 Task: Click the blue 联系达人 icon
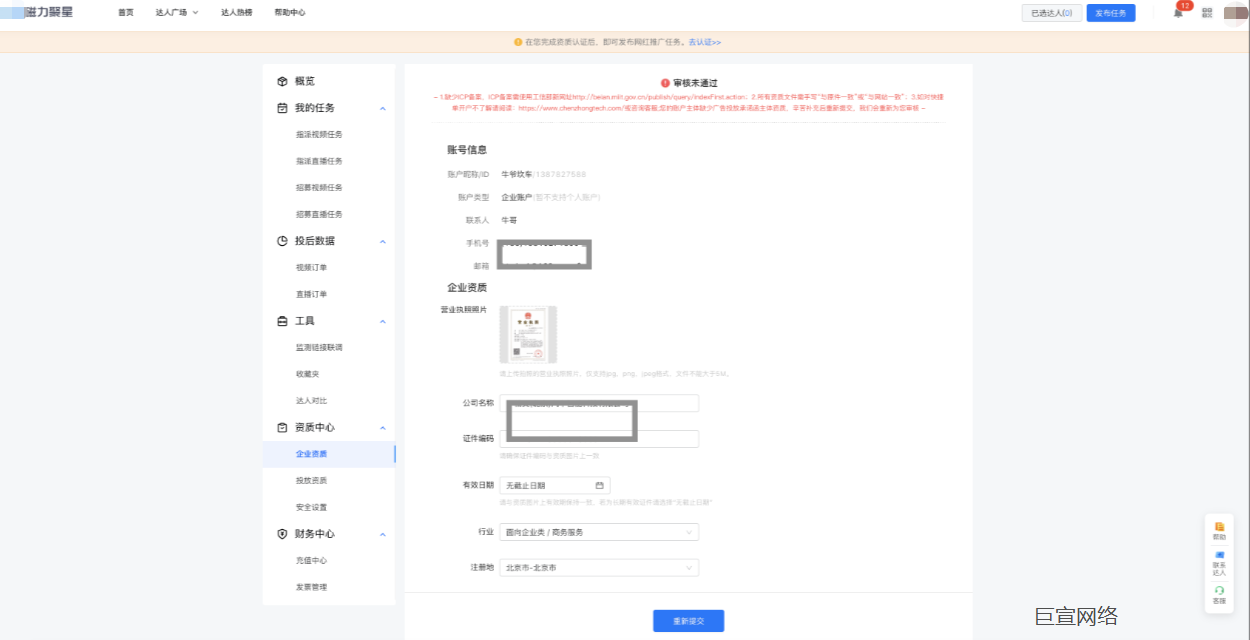coord(1219,554)
